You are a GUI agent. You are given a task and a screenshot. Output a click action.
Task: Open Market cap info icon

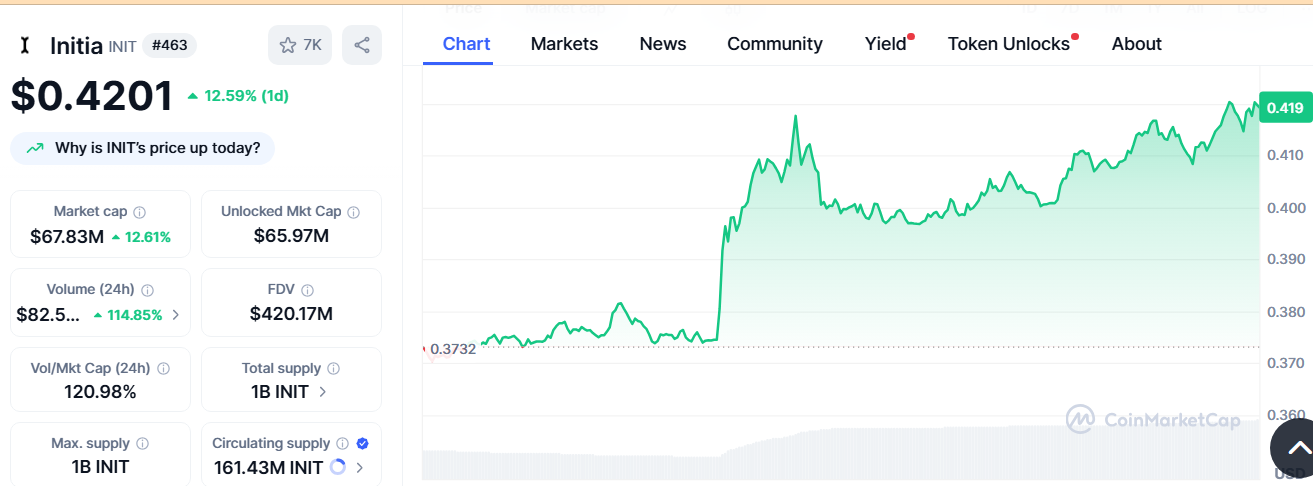tap(140, 212)
